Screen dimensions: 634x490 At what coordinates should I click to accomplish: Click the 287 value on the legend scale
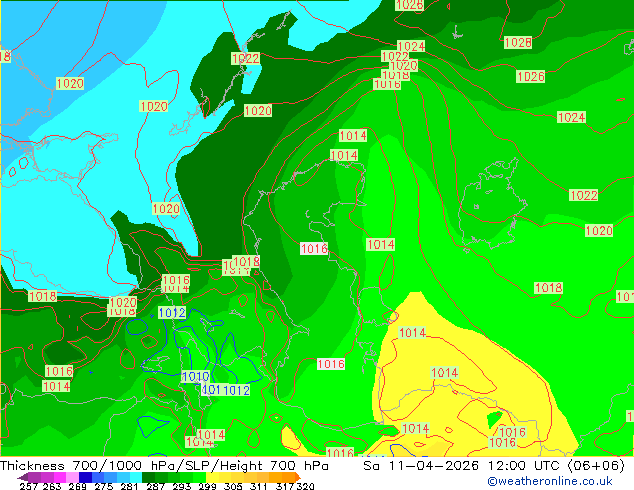coord(155,486)
